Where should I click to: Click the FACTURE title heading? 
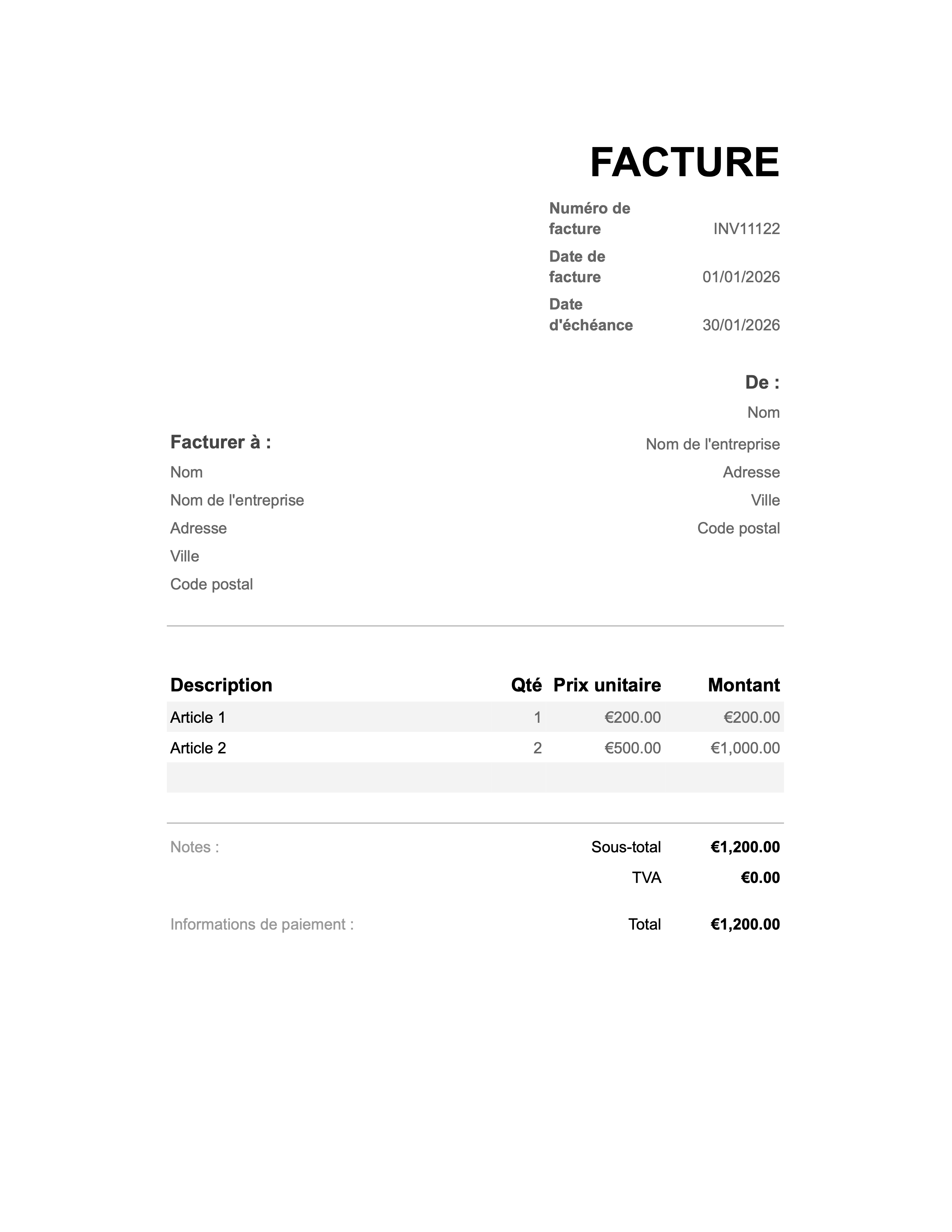pyautogui.click(x=684, y=162)
